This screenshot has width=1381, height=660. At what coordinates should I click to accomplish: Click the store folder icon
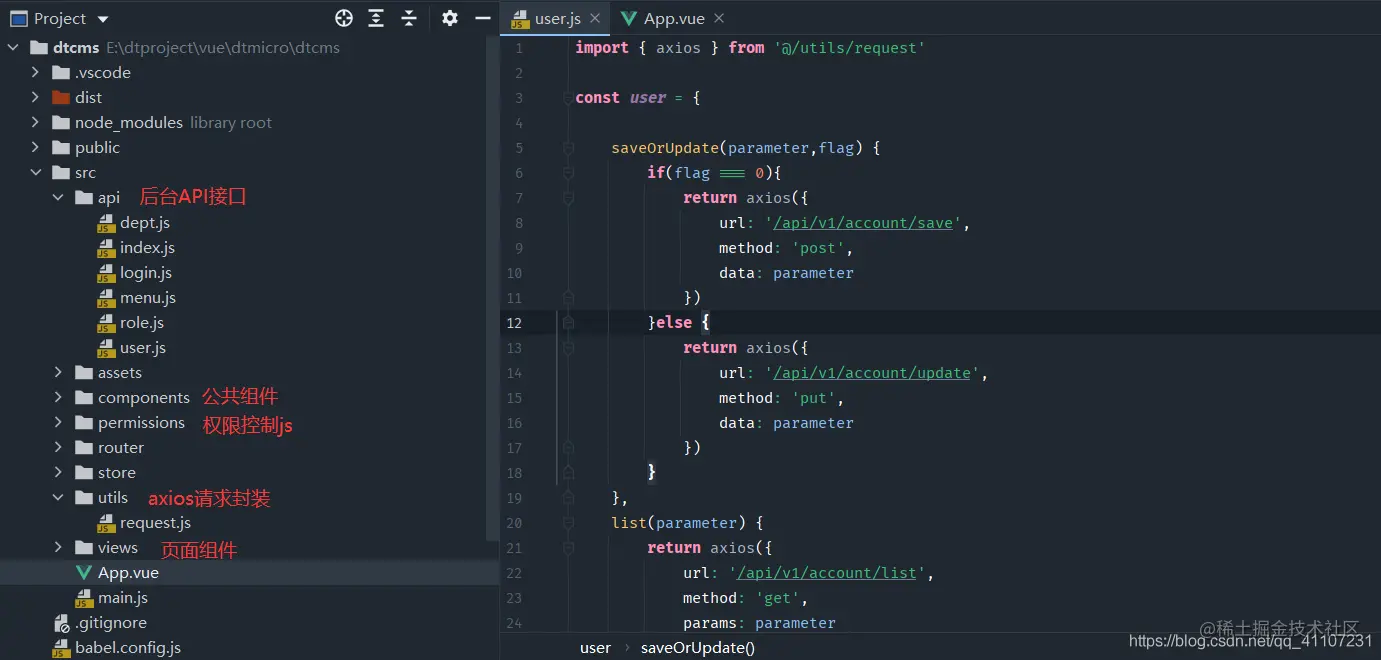pyautogui.click(x=85, y=472)
